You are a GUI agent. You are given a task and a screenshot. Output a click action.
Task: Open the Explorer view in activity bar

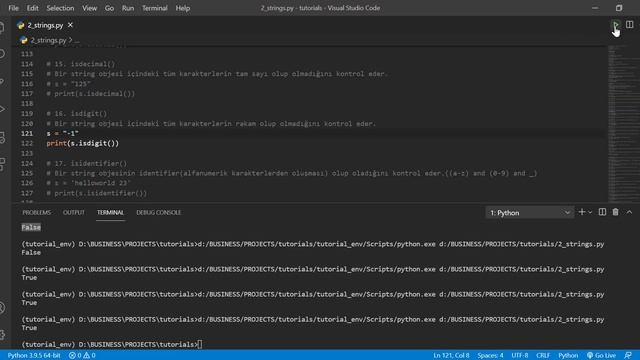2,27
